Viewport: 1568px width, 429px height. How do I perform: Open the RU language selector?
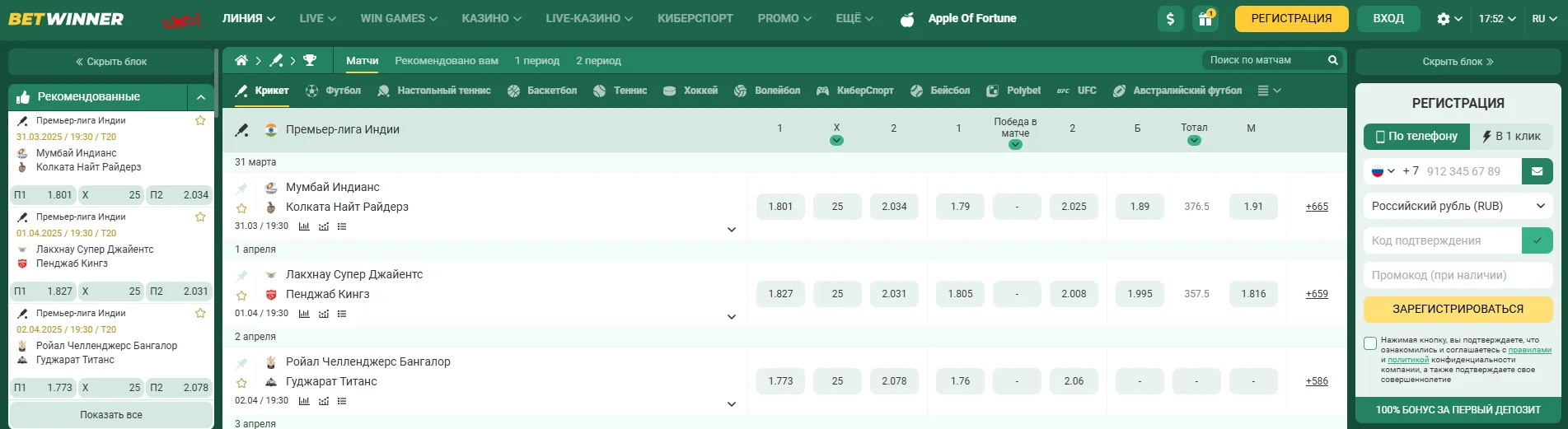[1544, 18]
